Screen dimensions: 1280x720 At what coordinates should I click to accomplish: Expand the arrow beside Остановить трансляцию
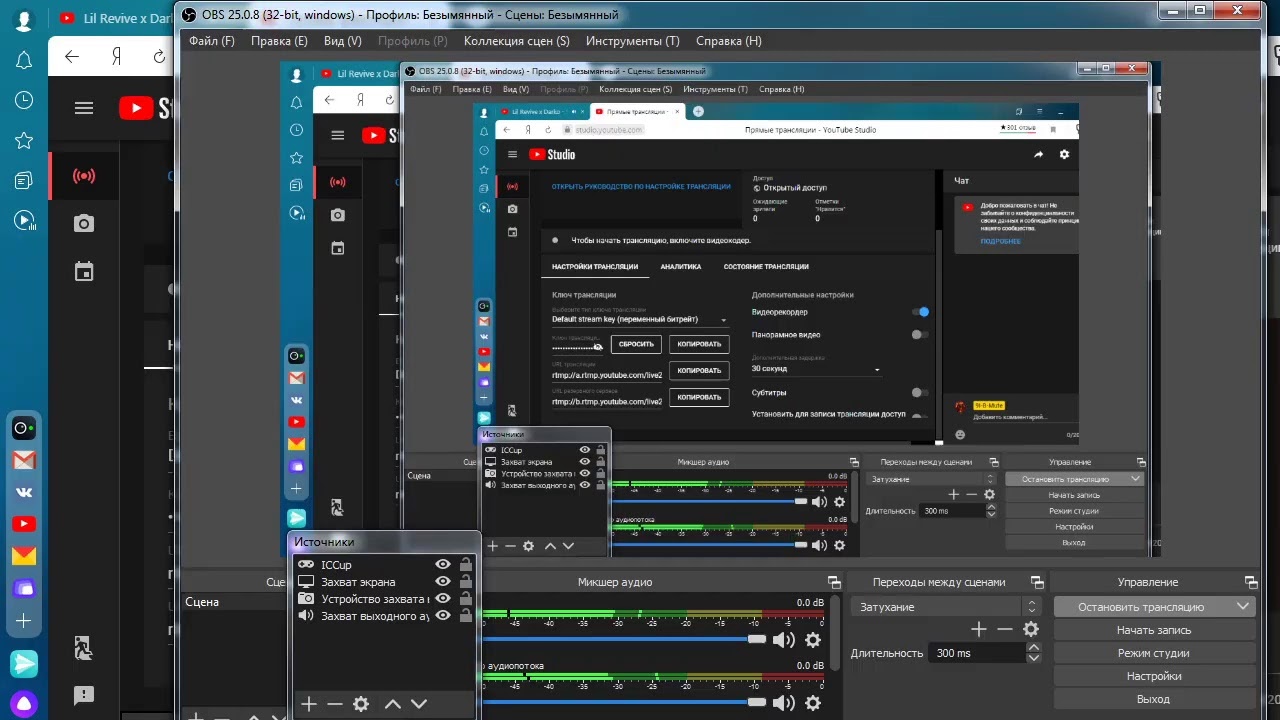(x=1243, y=607)
